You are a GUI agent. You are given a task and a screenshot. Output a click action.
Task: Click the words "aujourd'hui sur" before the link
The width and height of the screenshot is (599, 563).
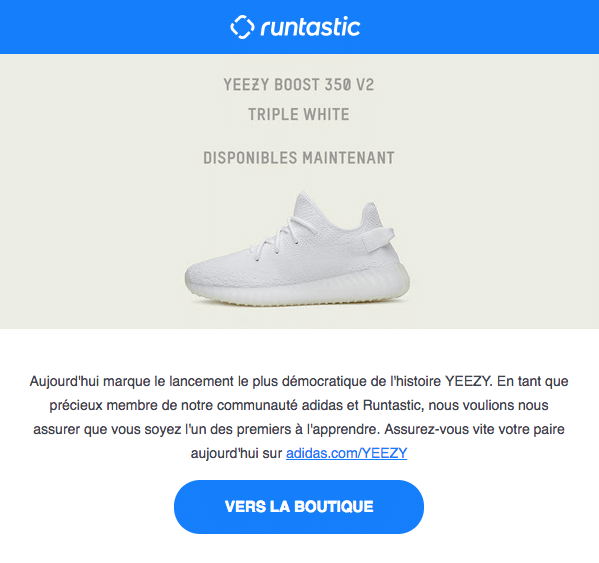point(236,453)
